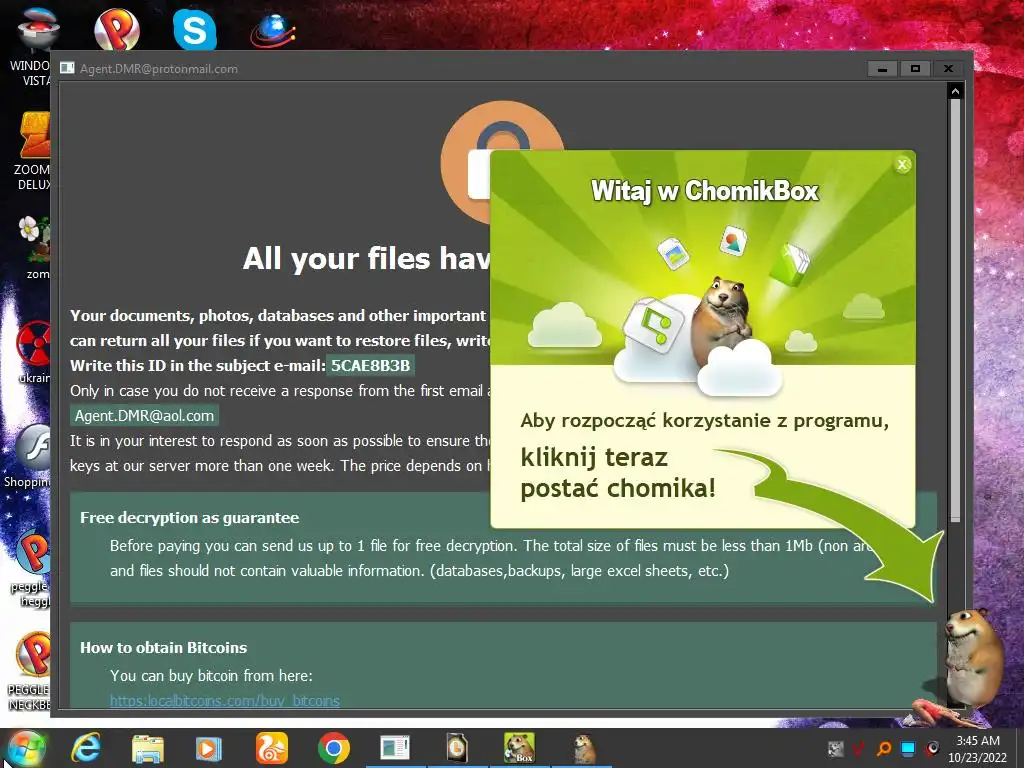The image size is (1024, 768).
Task: Open ChomikBox from the taskbar
Action: tap(519, 748)
